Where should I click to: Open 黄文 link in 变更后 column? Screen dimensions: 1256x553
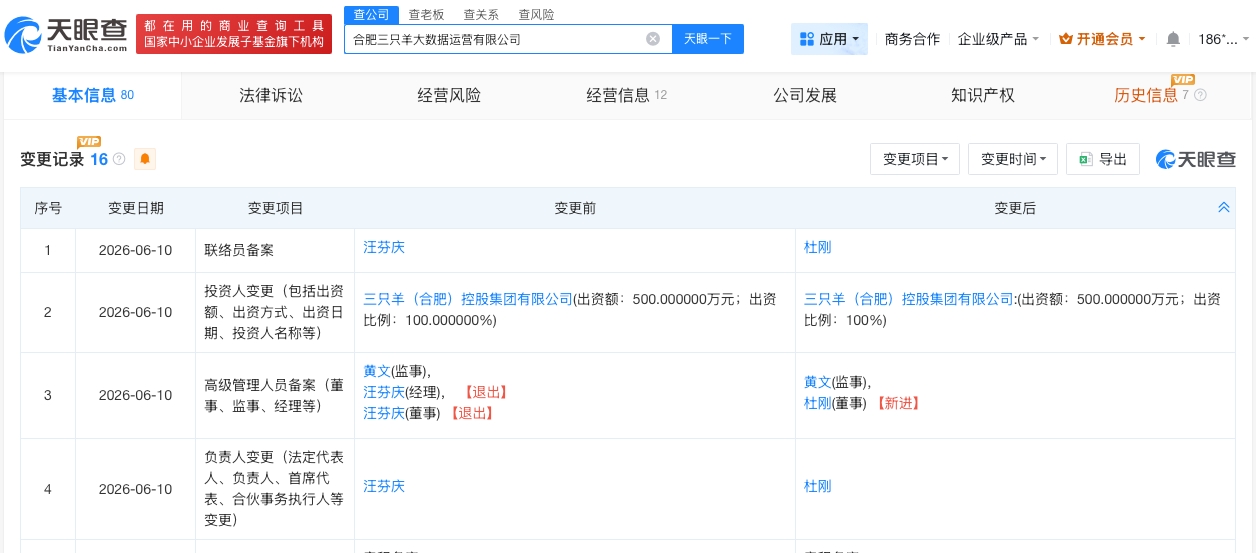tap(818, 382)
